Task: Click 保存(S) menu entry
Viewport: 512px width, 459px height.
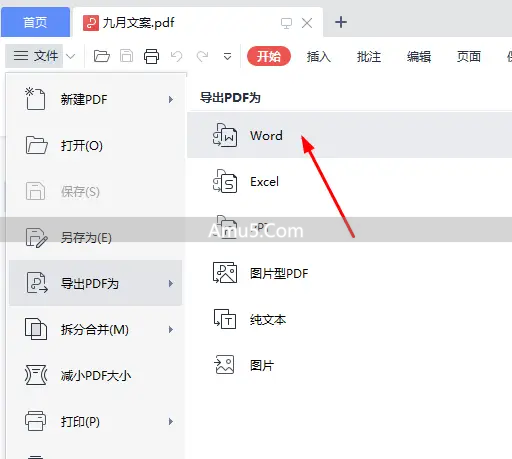Action: point(95,191)
